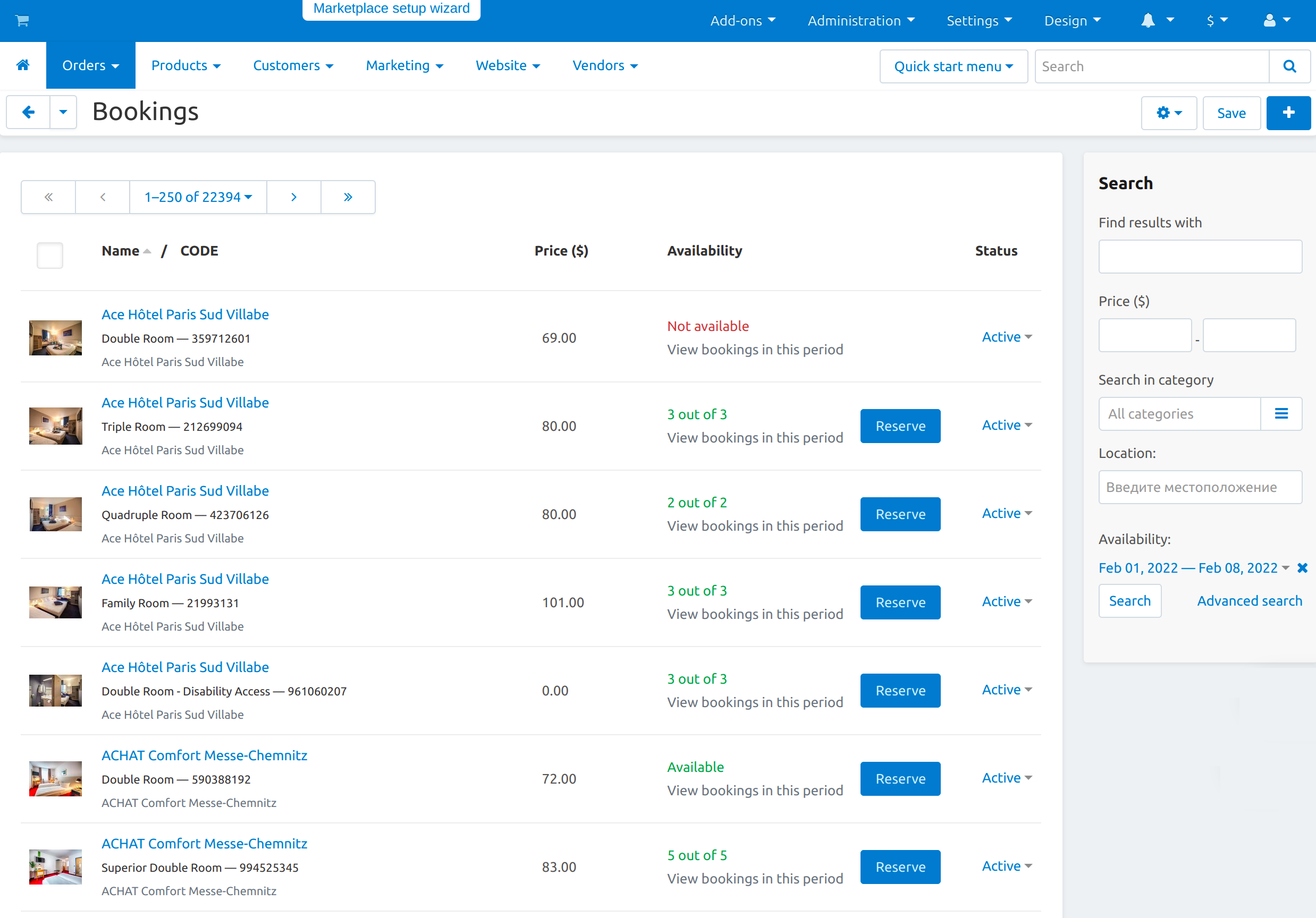Open the gear actions menu

1169,113
